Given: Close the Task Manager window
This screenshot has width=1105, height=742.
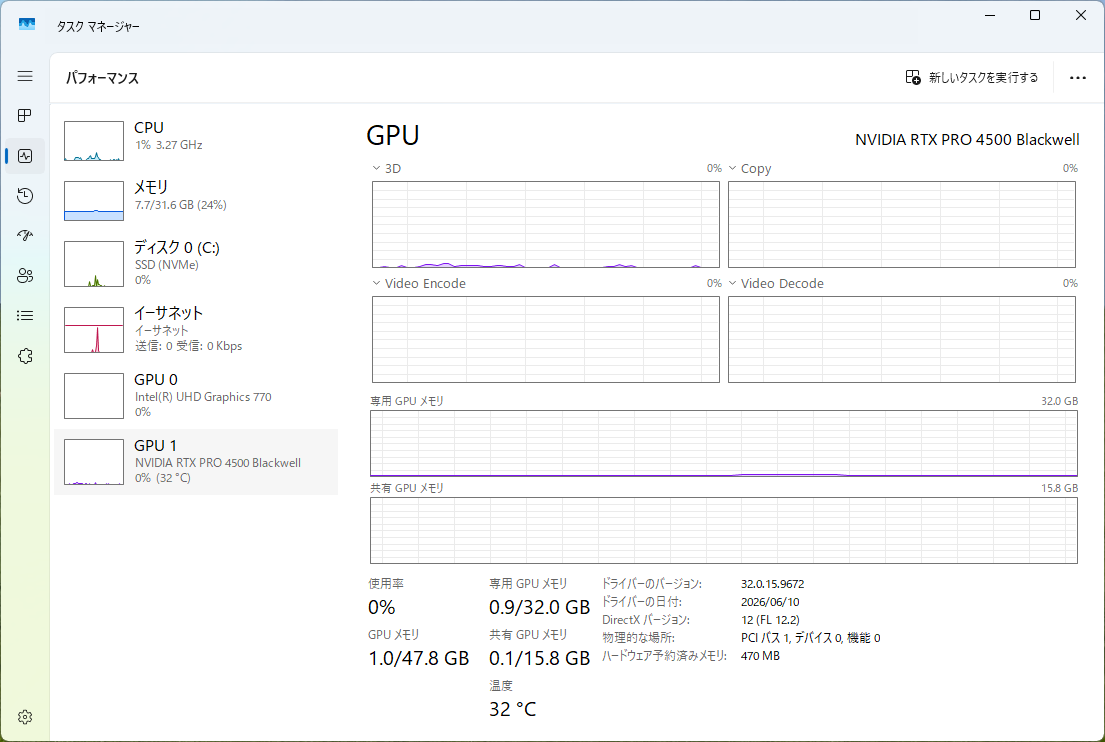Looking at the screenshot, I should pyautogui.click(x=1080, y=15).
